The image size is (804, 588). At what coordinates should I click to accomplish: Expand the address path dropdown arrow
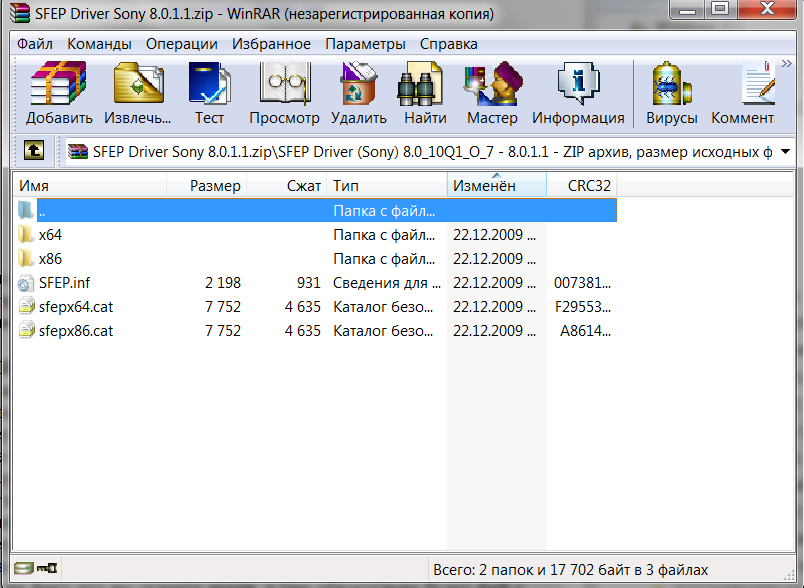pyautogui.click(x=785, y=151)
